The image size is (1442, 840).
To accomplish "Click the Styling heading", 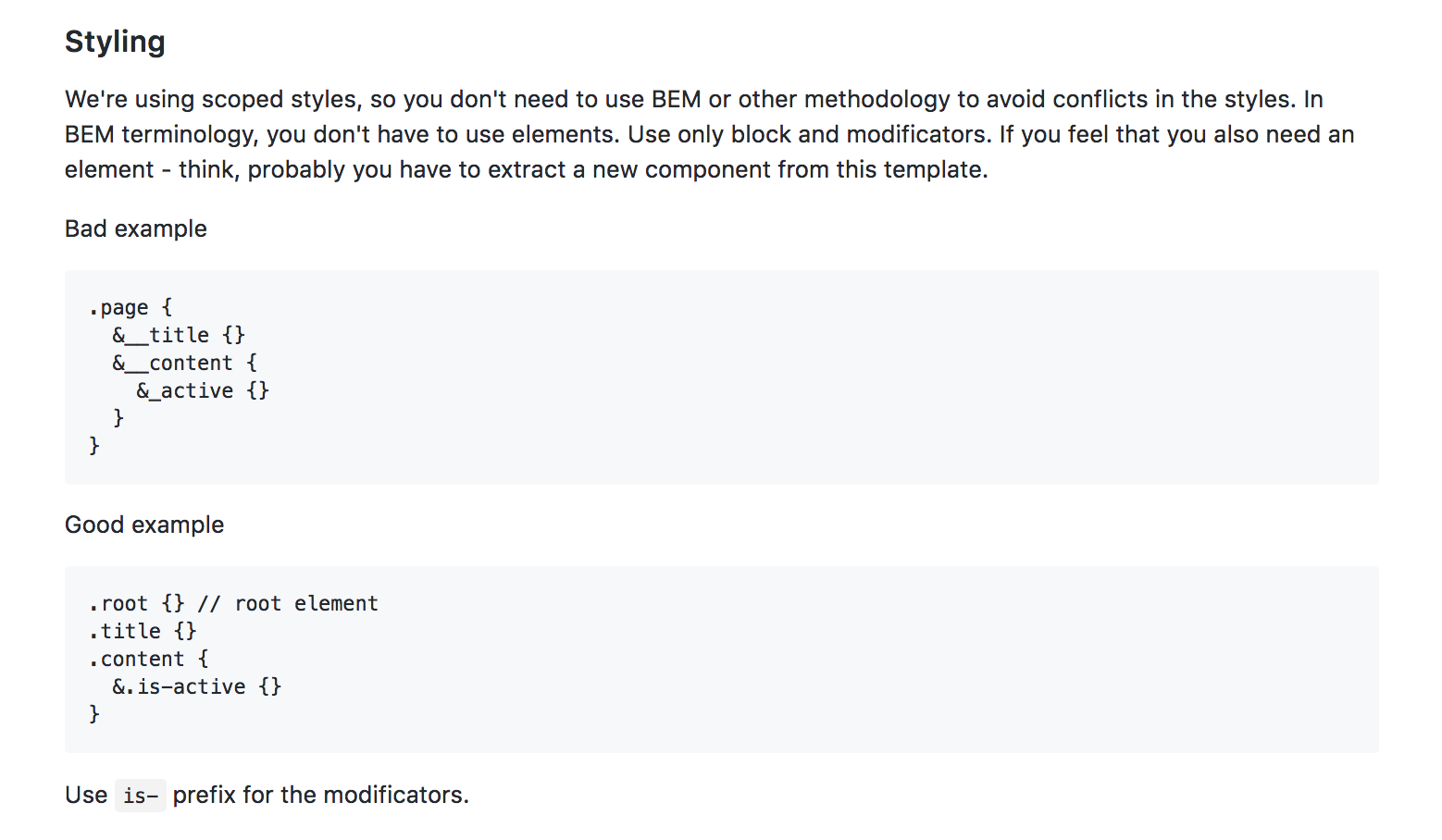I will [x=115, y=42].
